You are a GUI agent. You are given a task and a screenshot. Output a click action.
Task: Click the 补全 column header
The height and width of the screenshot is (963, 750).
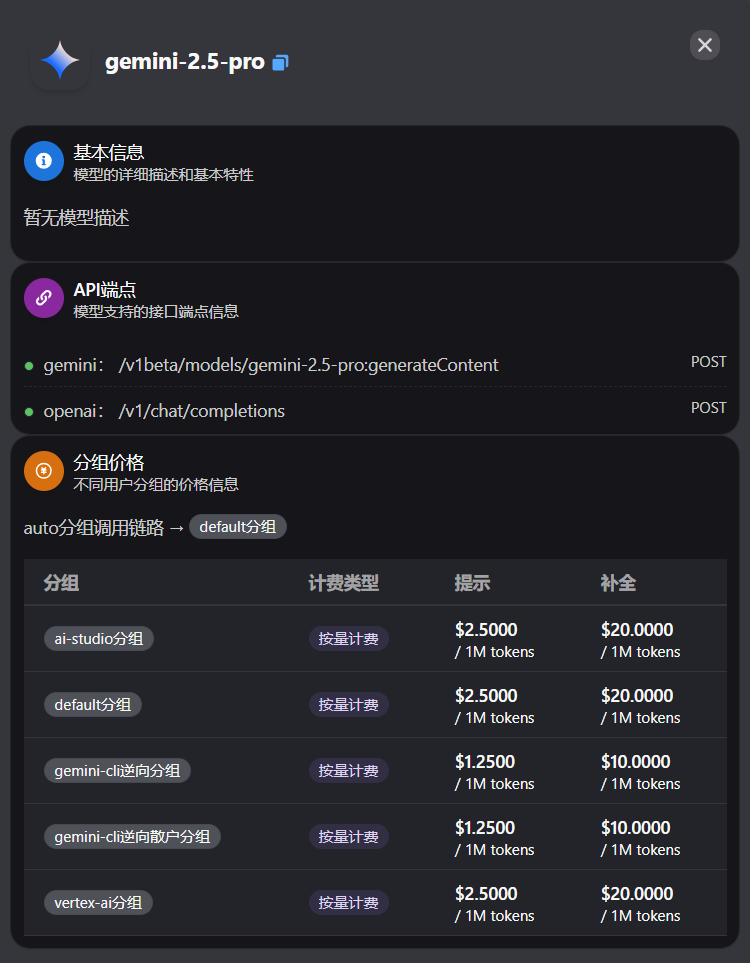pyautogui.click(x=618, y=583)
